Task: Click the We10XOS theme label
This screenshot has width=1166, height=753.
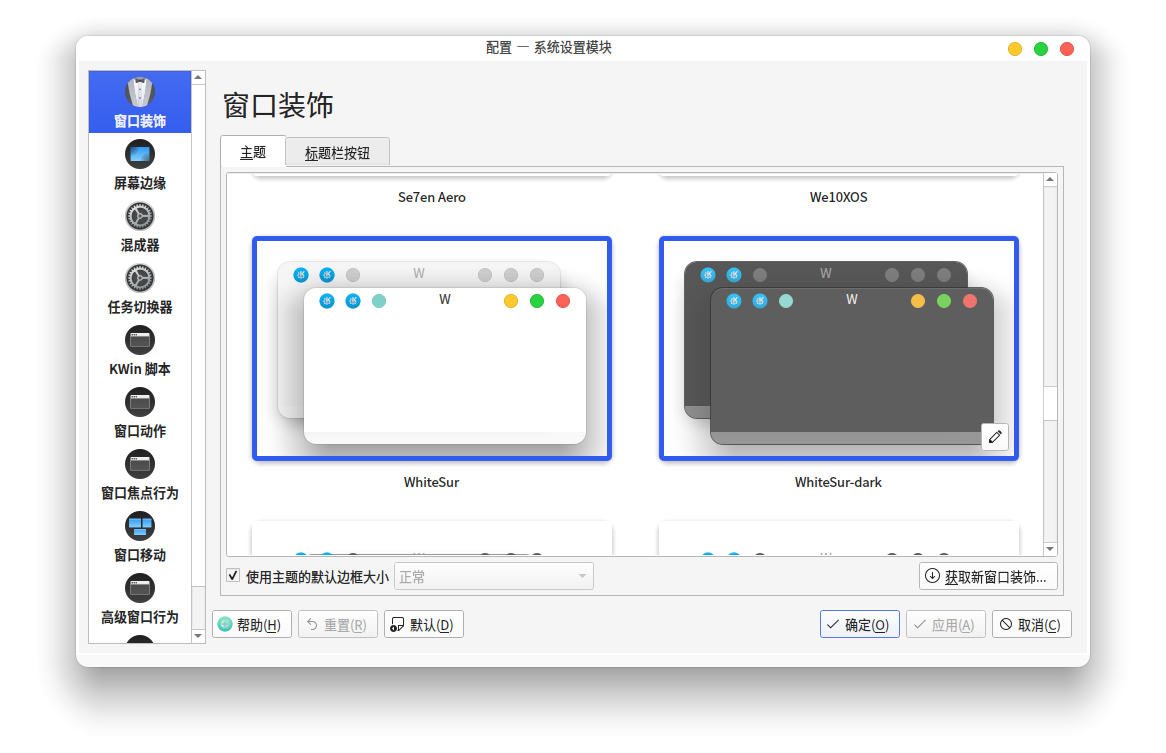Action: tap(838, 197)
